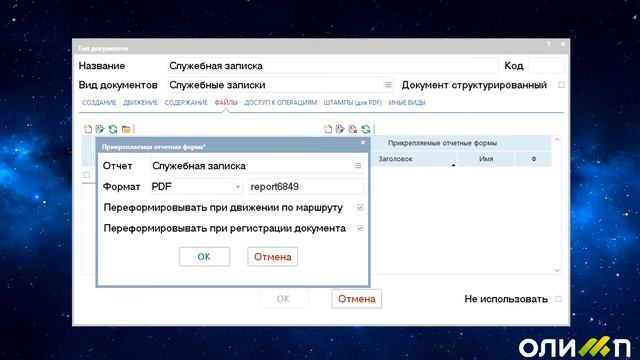Screen dimensions: 640x360
Task: Open the ДОСТУП К ОПЕРАЦИЯМ tab
Action: coord(280,103)
